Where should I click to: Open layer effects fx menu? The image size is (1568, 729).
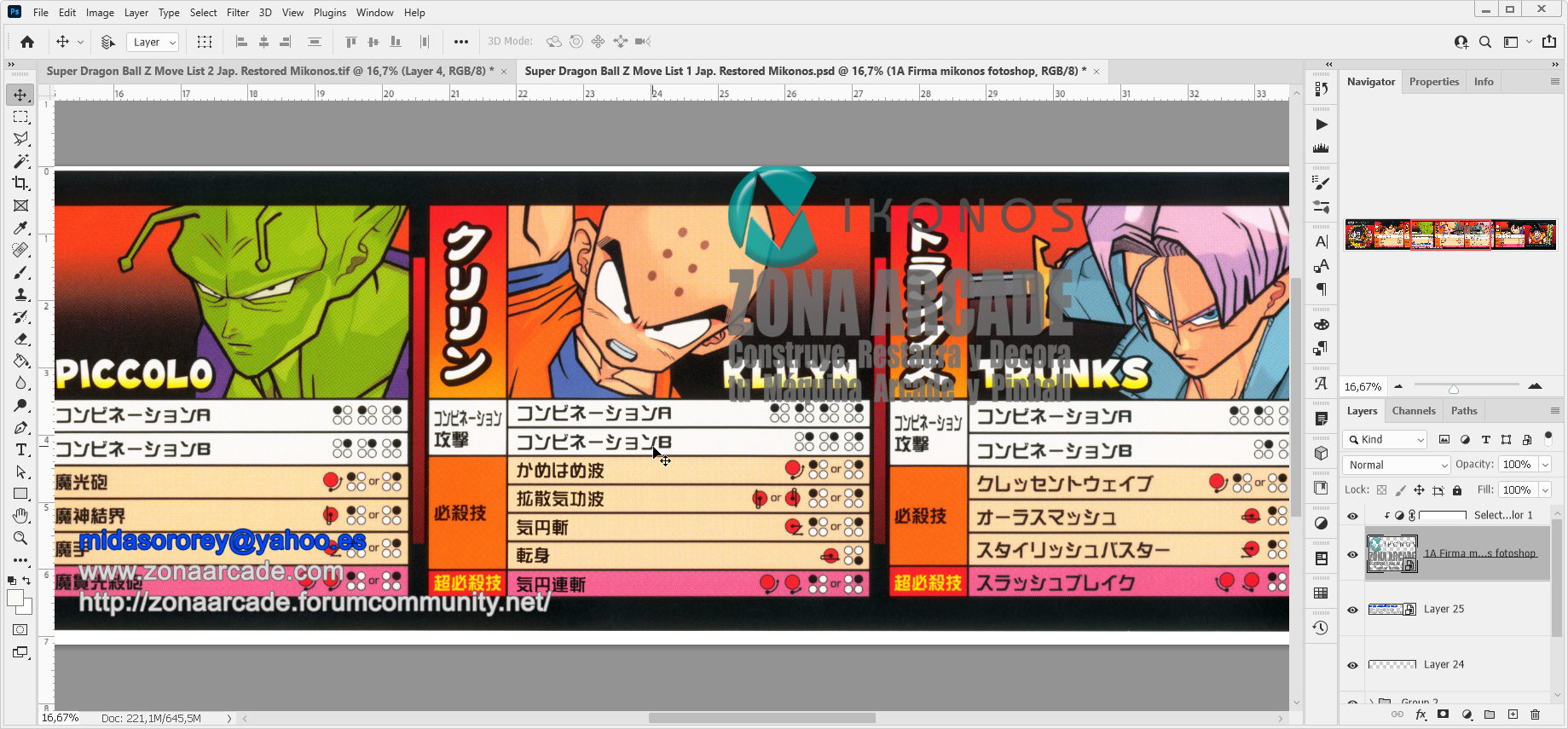[1420, 715]
